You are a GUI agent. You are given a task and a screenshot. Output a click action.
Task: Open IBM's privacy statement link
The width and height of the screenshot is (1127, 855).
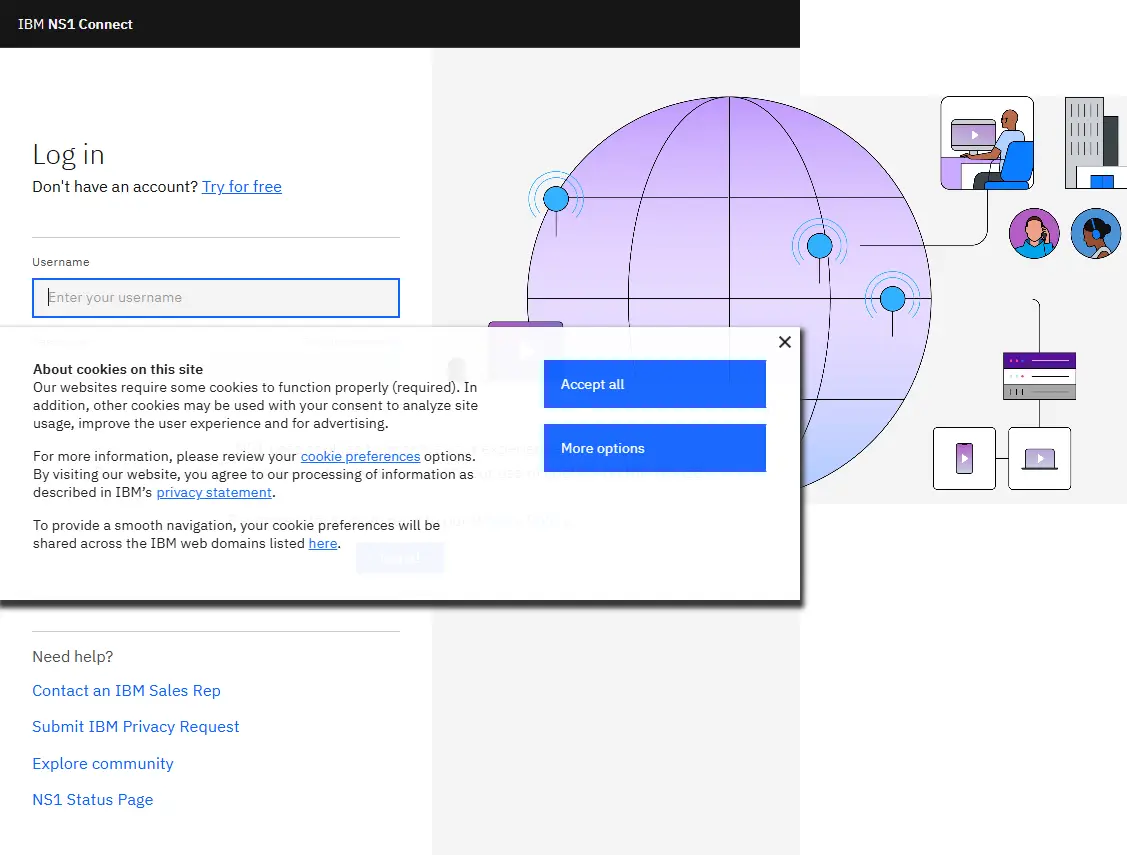tap(214, 492)
